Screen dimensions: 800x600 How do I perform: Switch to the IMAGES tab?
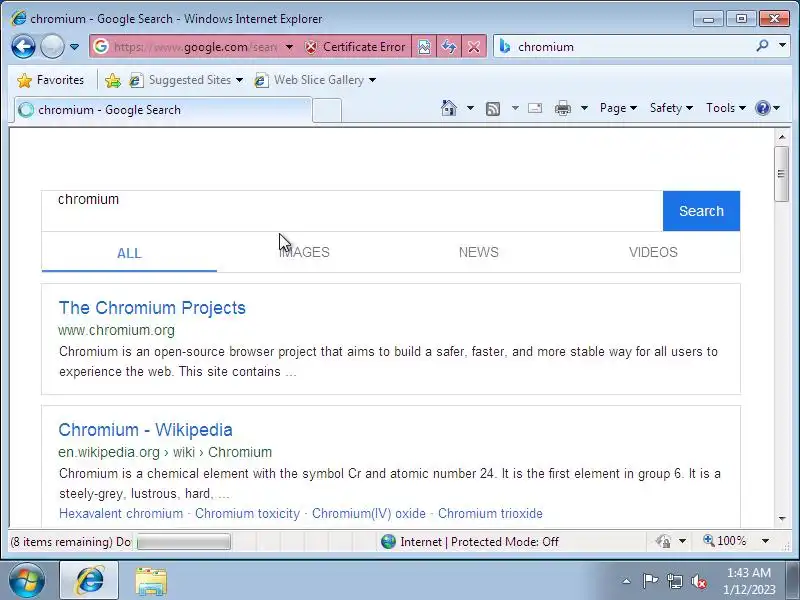pos(304,253)
